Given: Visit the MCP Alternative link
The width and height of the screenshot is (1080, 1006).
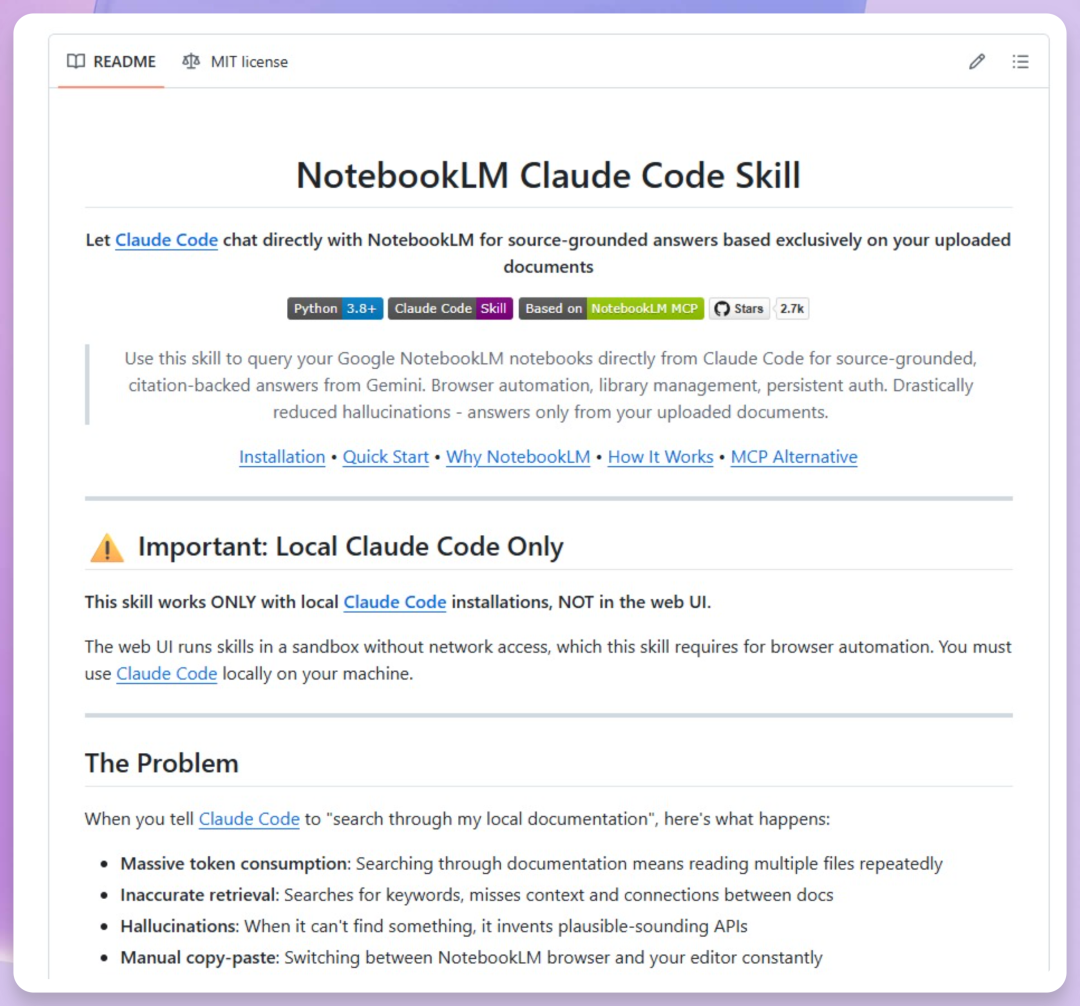Looking at the screenshot, I should (x=794, y=457).
